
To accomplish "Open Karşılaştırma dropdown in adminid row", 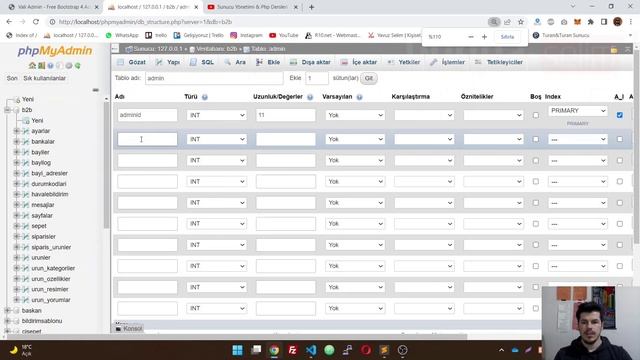I will click(x=424, y=115).
